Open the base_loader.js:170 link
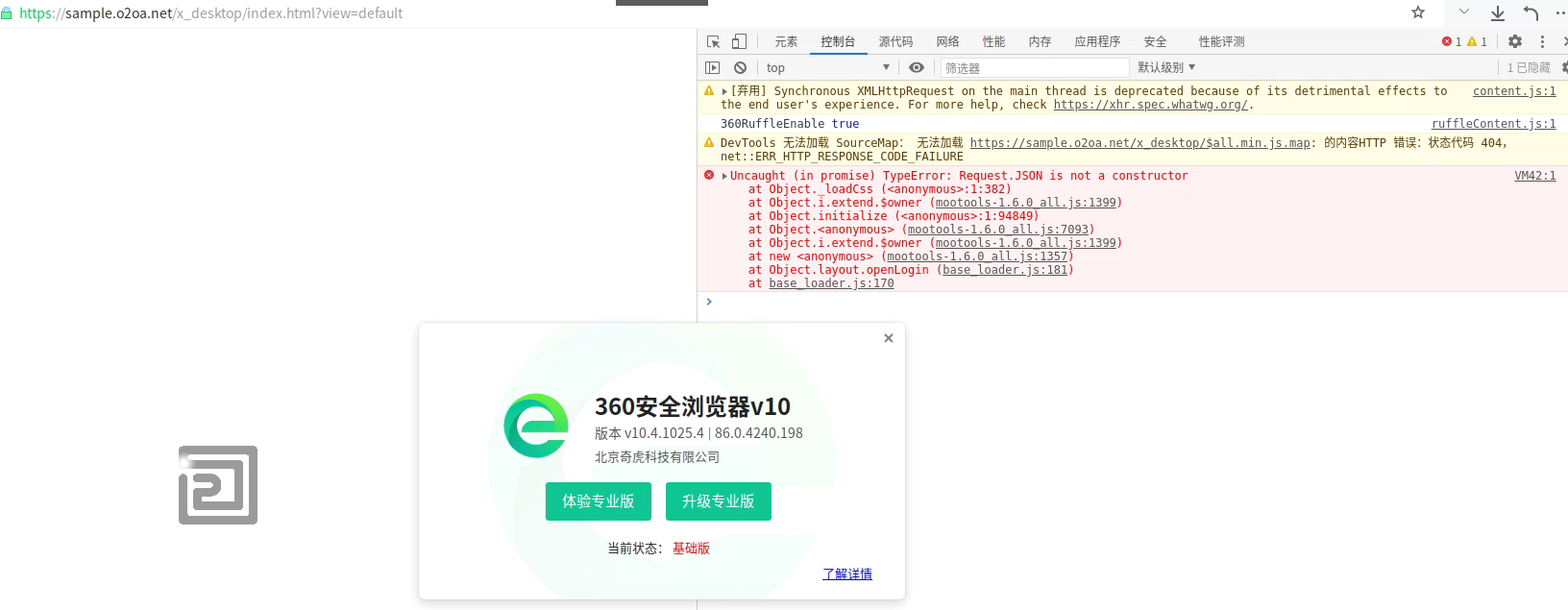Image resolution: width=1568 pixels, height=610 pixels. coord(831,283)
